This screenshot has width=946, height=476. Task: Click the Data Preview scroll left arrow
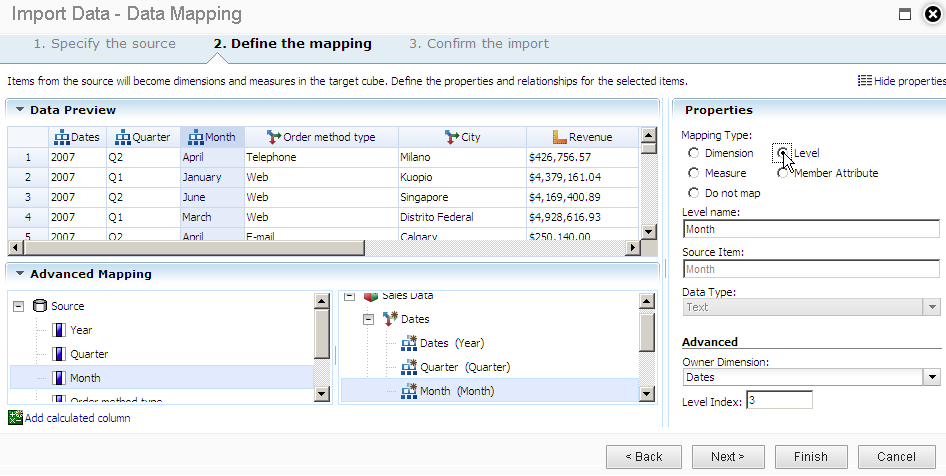(16, 247)
